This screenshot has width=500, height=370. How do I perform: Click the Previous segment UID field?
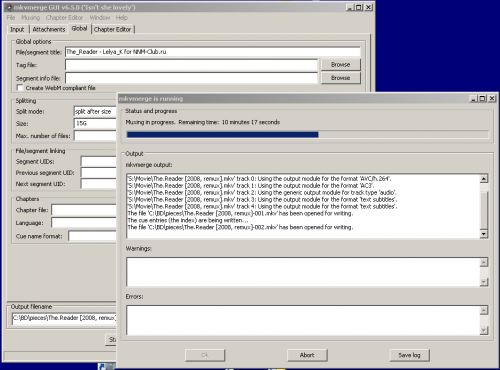[x=99, y=173]
